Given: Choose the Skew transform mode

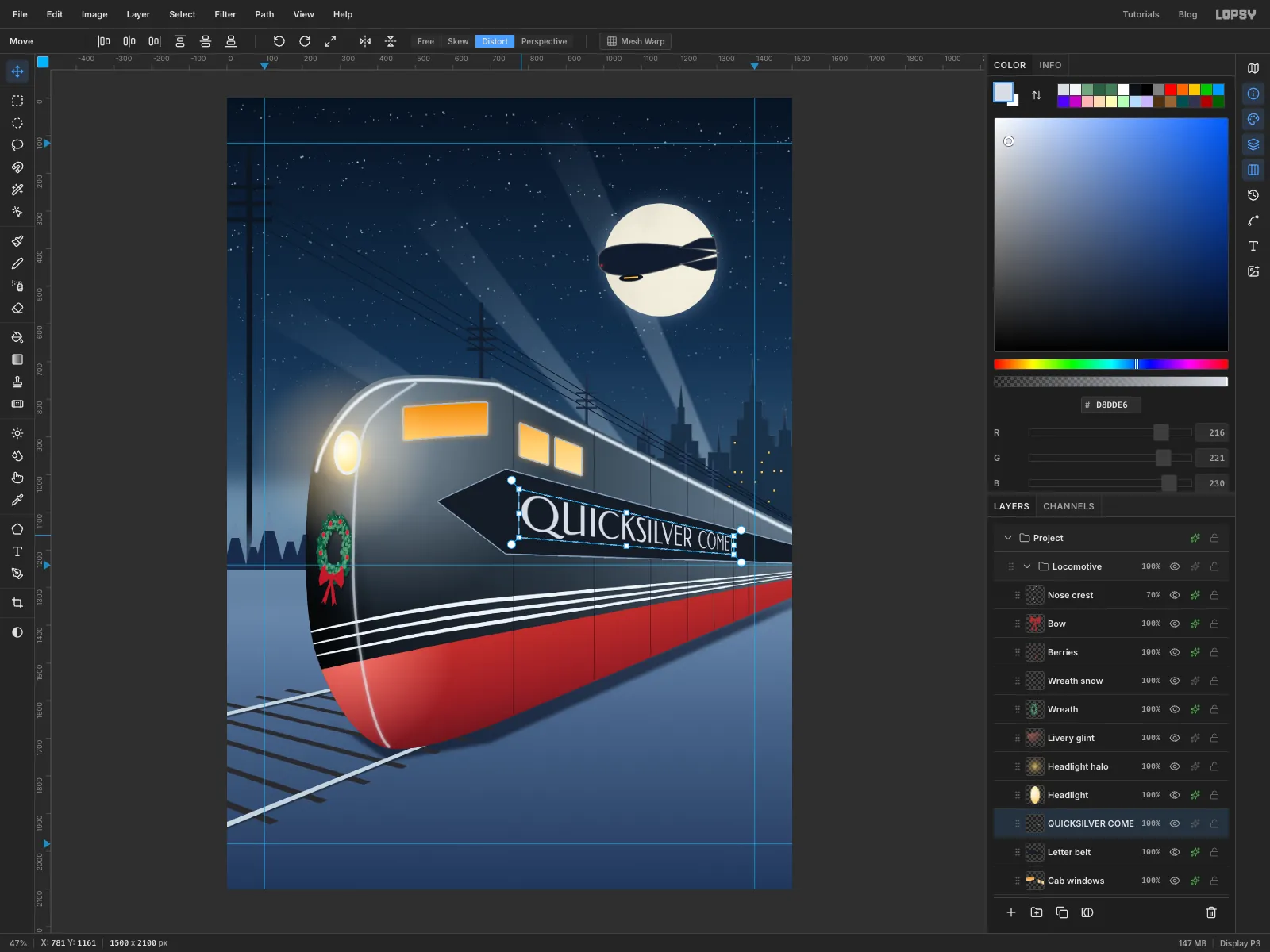Looking at the screenshot, I should pyautogui.click(x=458, y=41).
